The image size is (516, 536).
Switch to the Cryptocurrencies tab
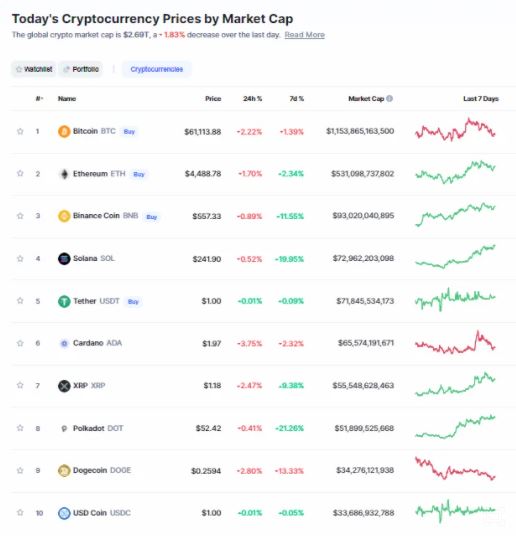(x=157, y=69)
